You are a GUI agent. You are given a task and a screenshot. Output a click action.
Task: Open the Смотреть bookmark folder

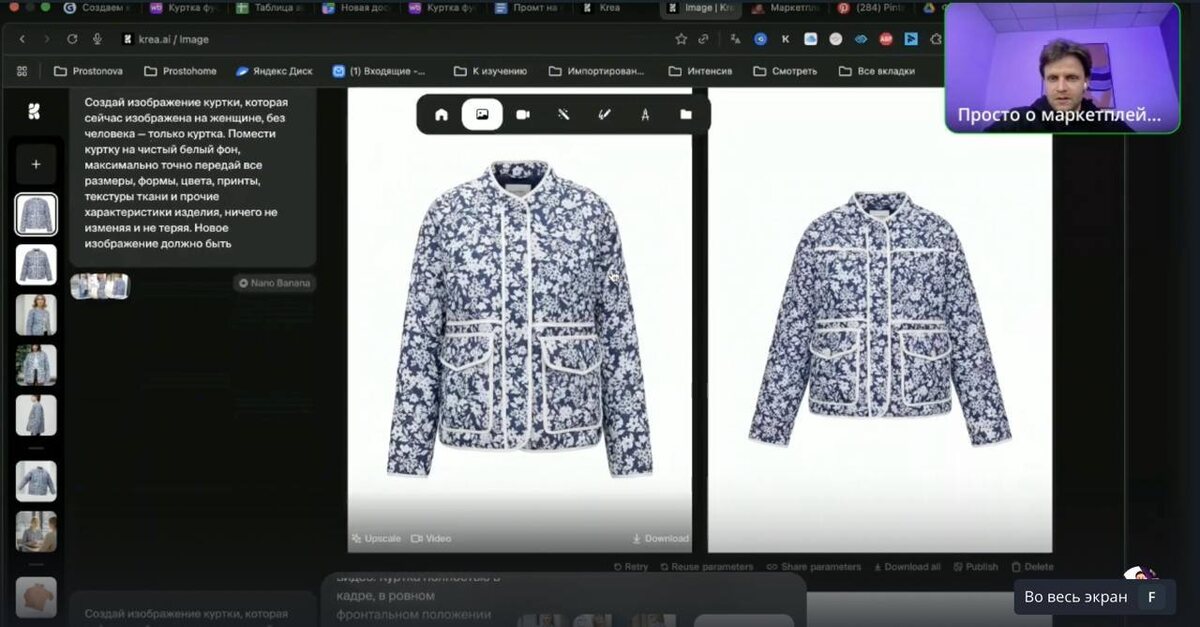point(785,71)
